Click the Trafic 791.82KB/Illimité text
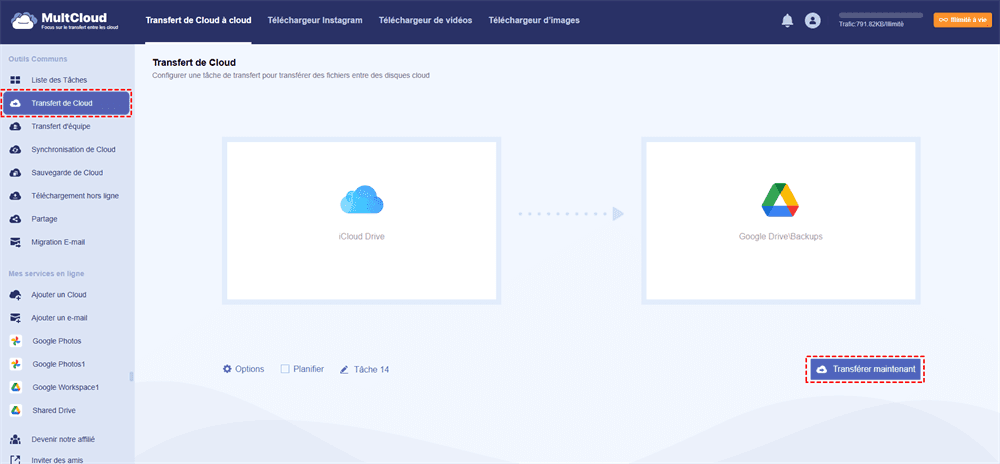The width and height of the screenshot is (1000, 464). (x=871, y=24)
